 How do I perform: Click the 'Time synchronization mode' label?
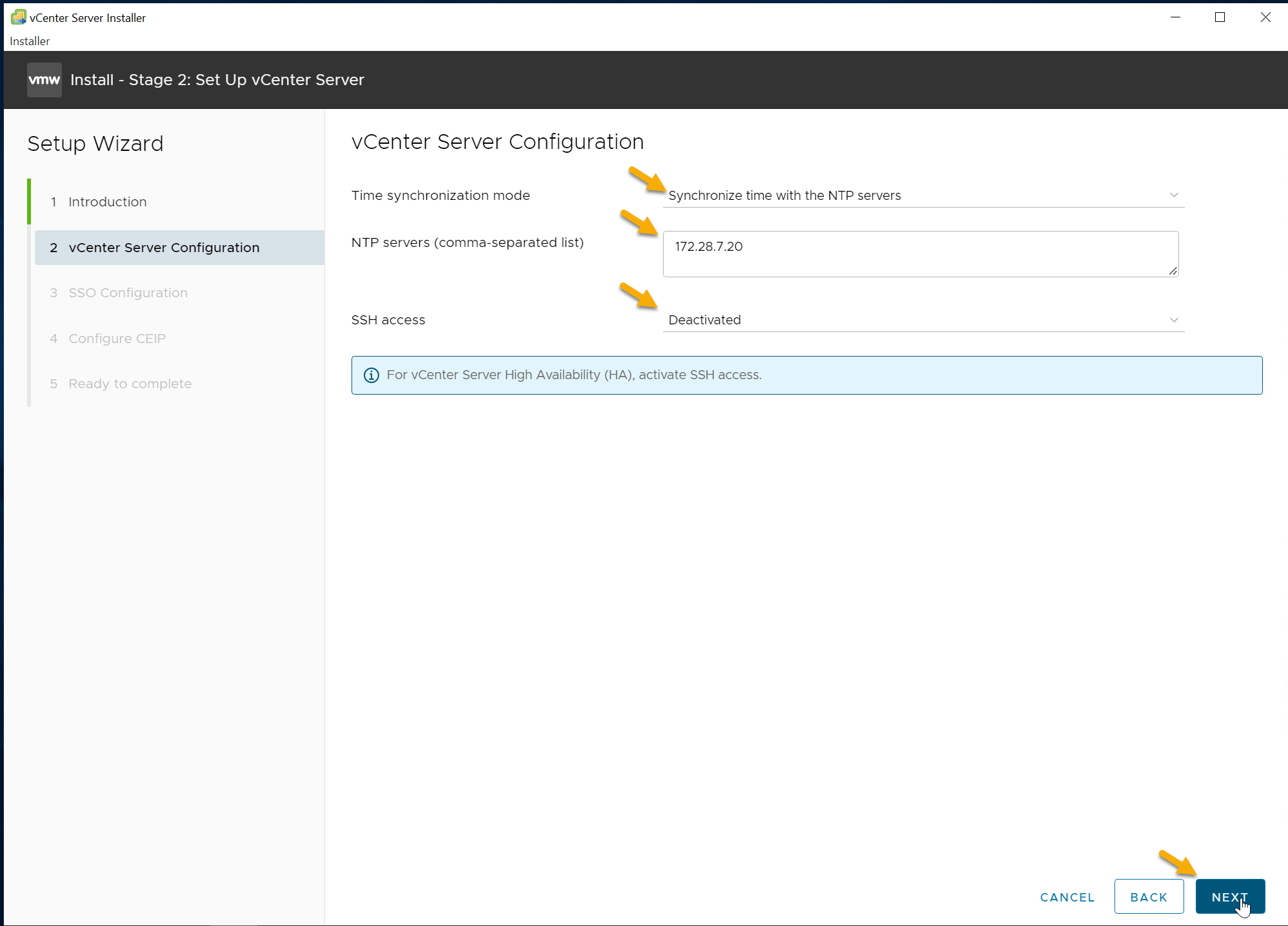click(x=441, y=195)
